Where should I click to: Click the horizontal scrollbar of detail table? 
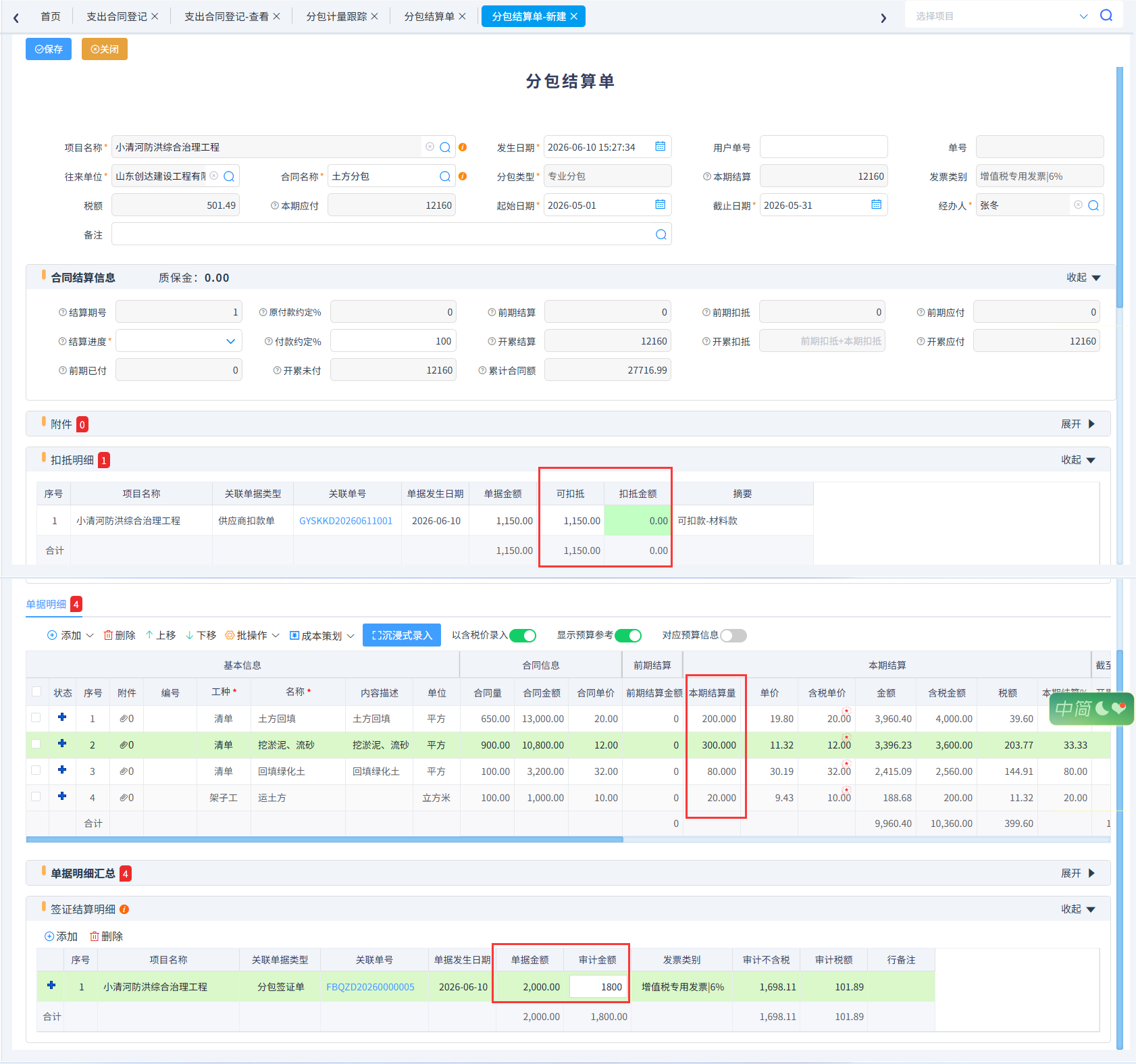click(324, 840)
